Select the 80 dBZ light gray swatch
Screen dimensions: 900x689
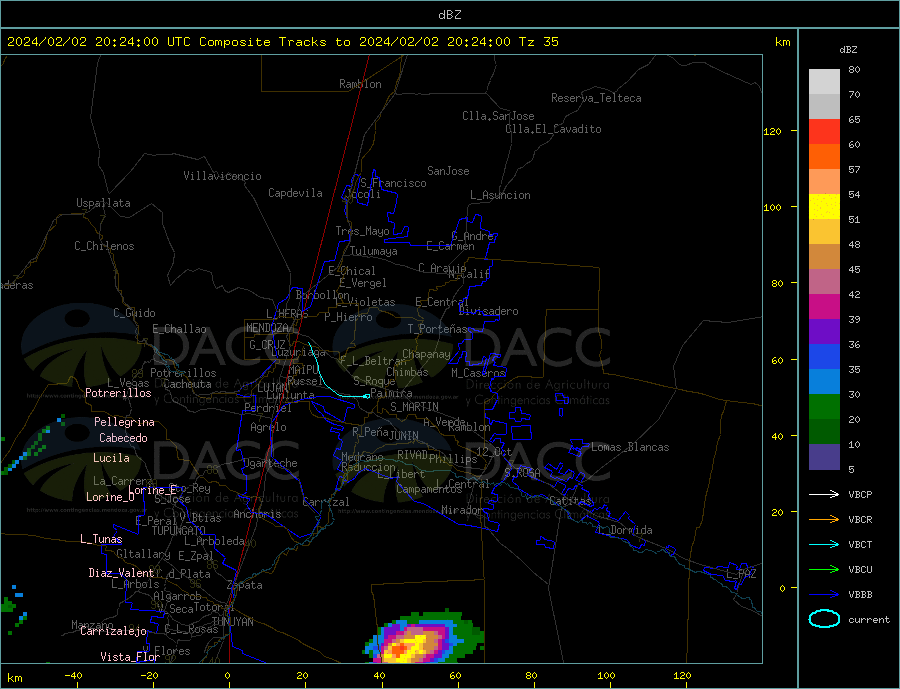tap(824, 82)
